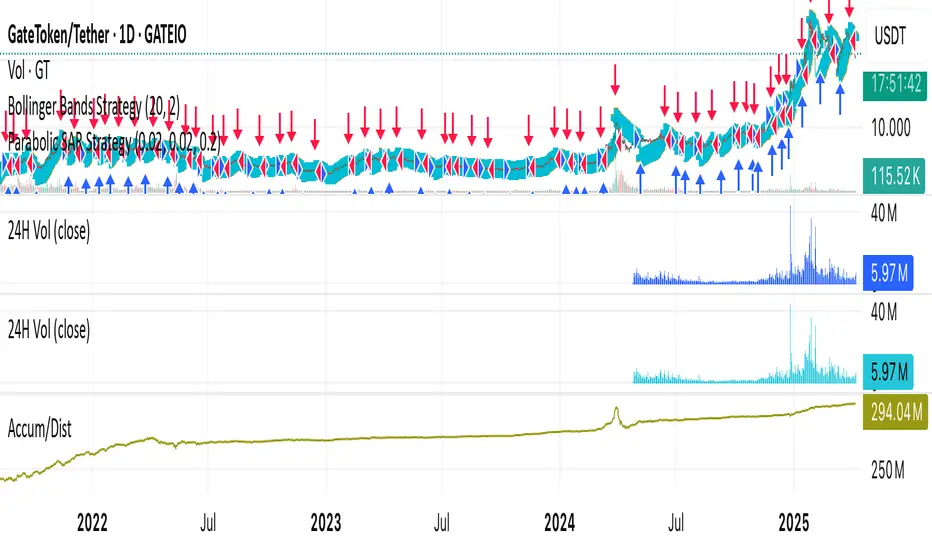Click the Jul label between 2022 and 2023
Image resolution: width=932 pixels, height=550 pixels.
coord(208,523)
